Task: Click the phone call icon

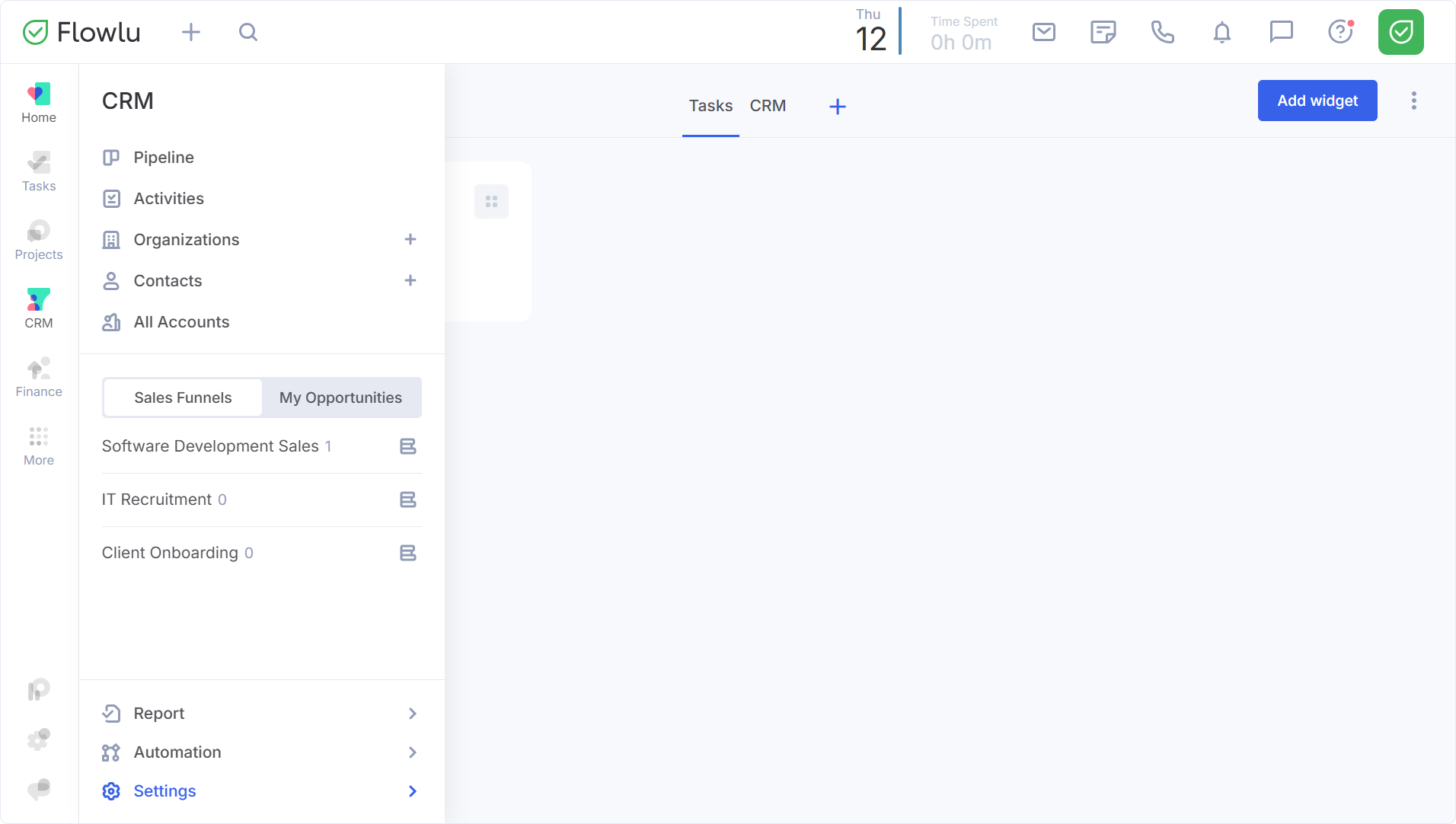Action: tap(1162, 32)
